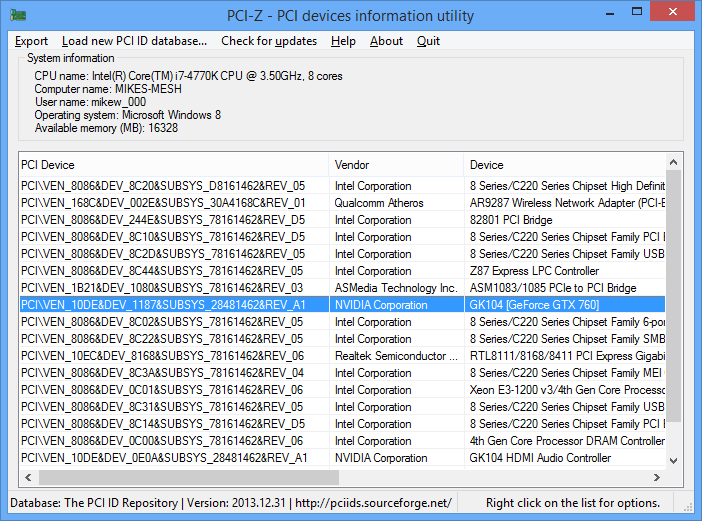Select 4th Gen Core Processor DRAM Controller row

pos(342,441)
